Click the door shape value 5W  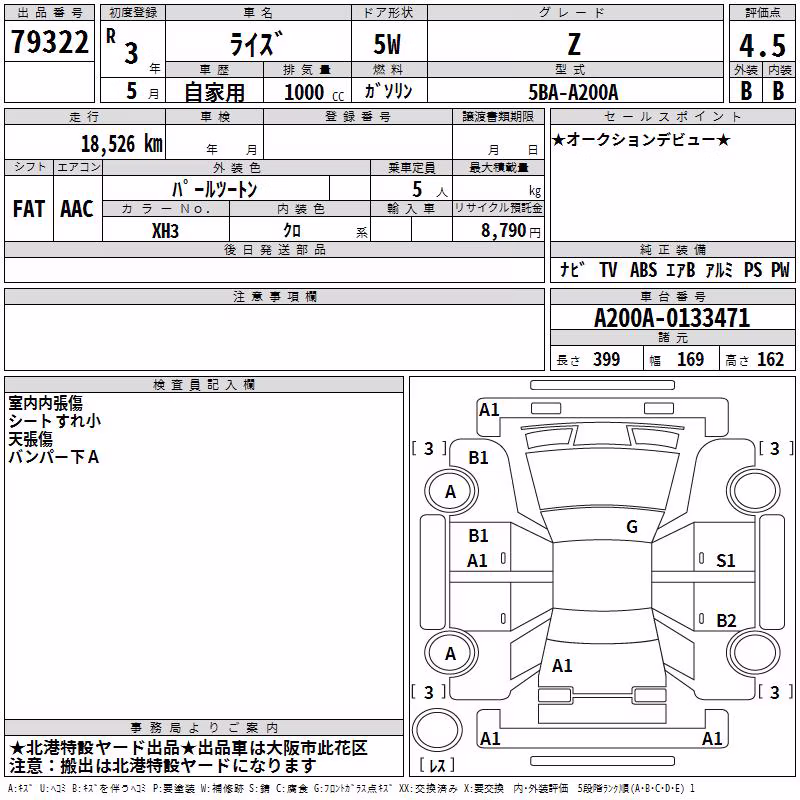point(387,44)
